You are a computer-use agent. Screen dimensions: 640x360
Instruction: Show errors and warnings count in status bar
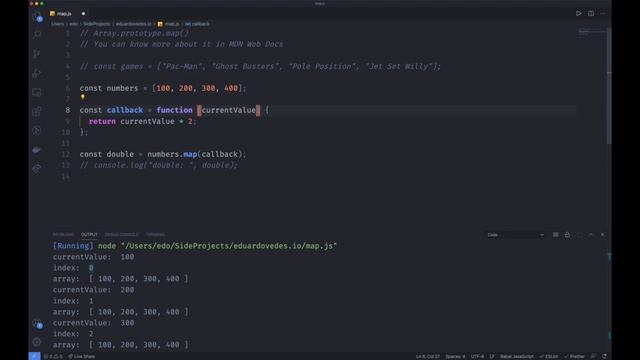(x=53, y=356)
